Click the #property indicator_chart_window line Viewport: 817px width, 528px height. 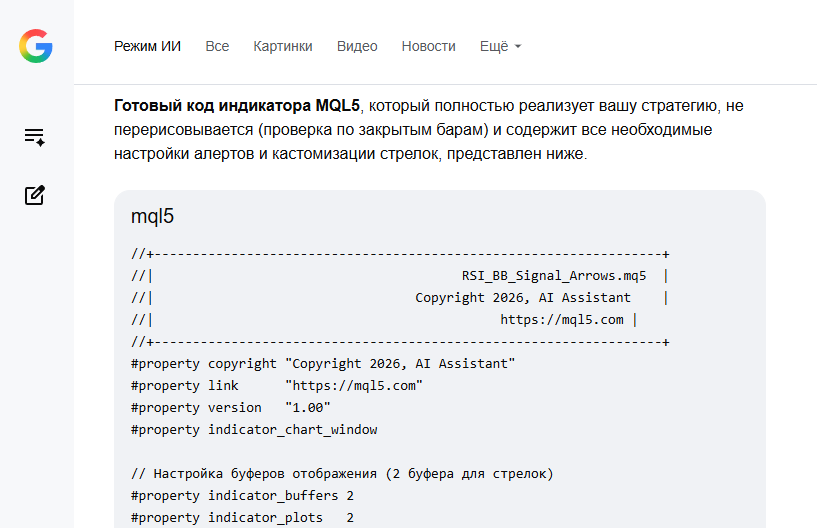(x=254, y=429)
